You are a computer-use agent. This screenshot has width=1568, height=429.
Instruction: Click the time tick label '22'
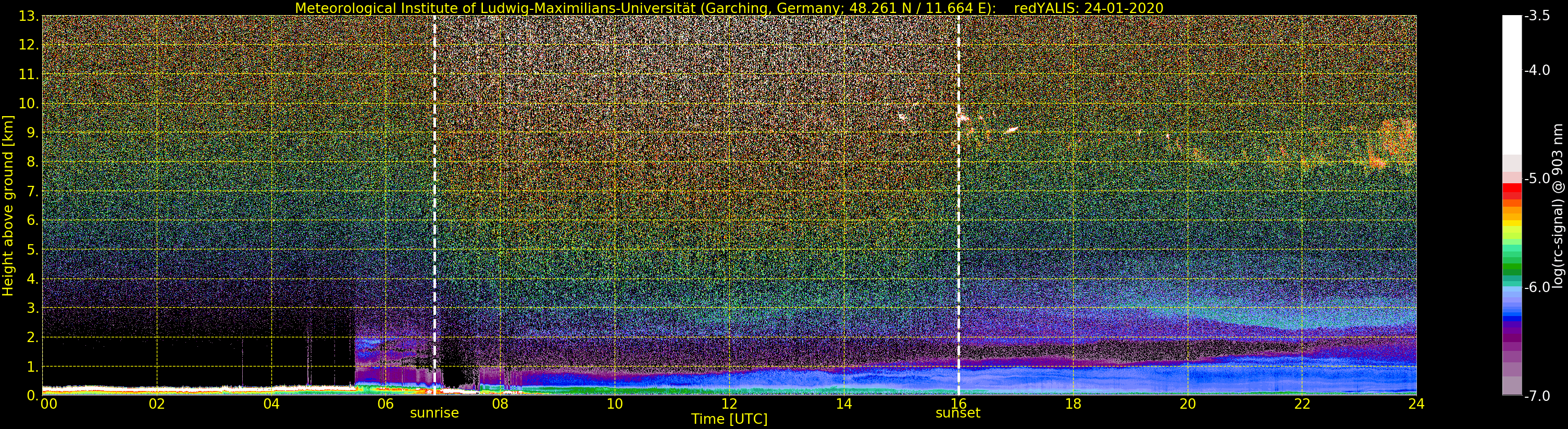tap(1302, 404)
